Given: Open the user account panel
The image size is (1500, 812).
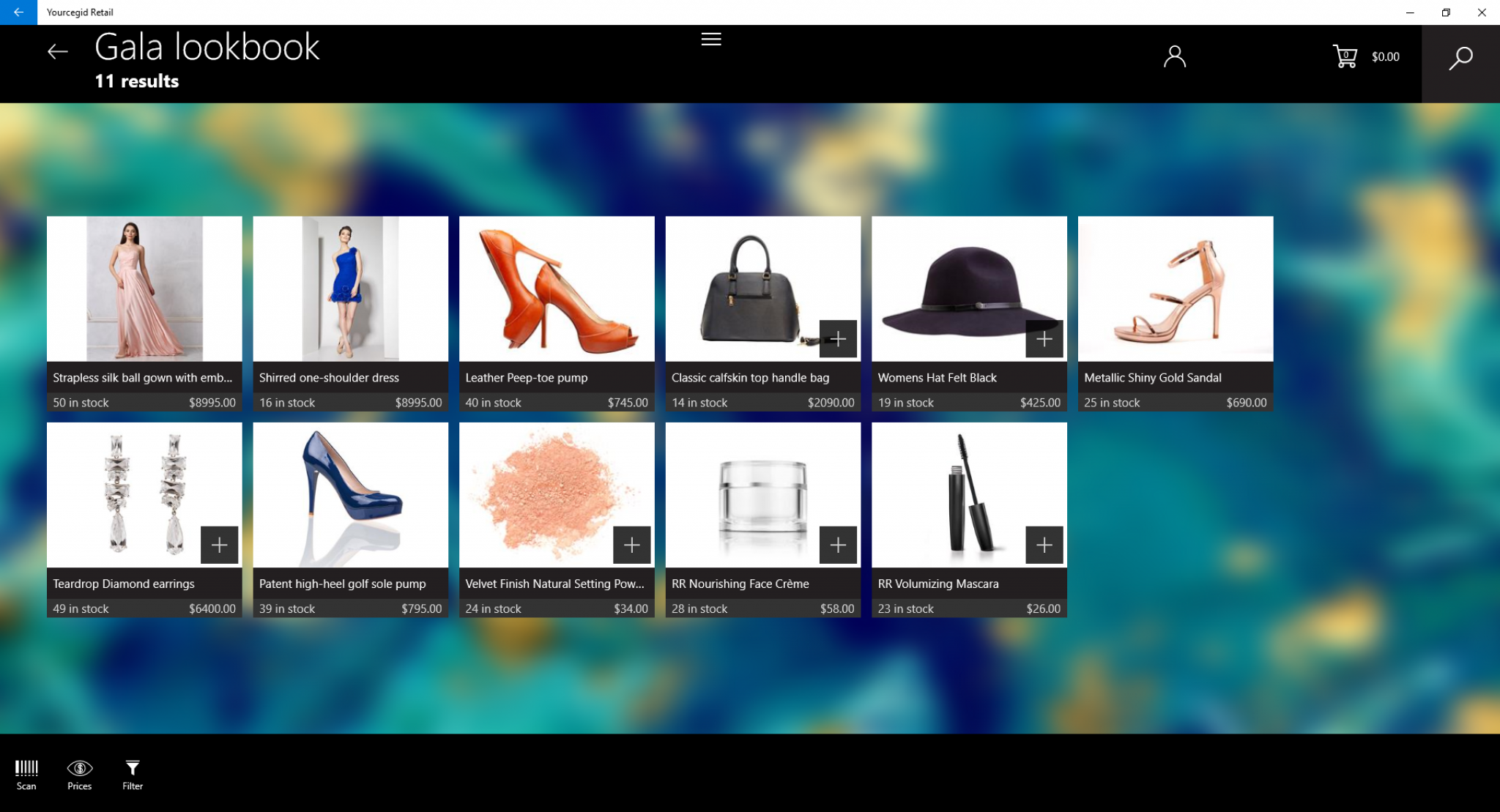Looking at the screenshot, I should click(1175, 56).
